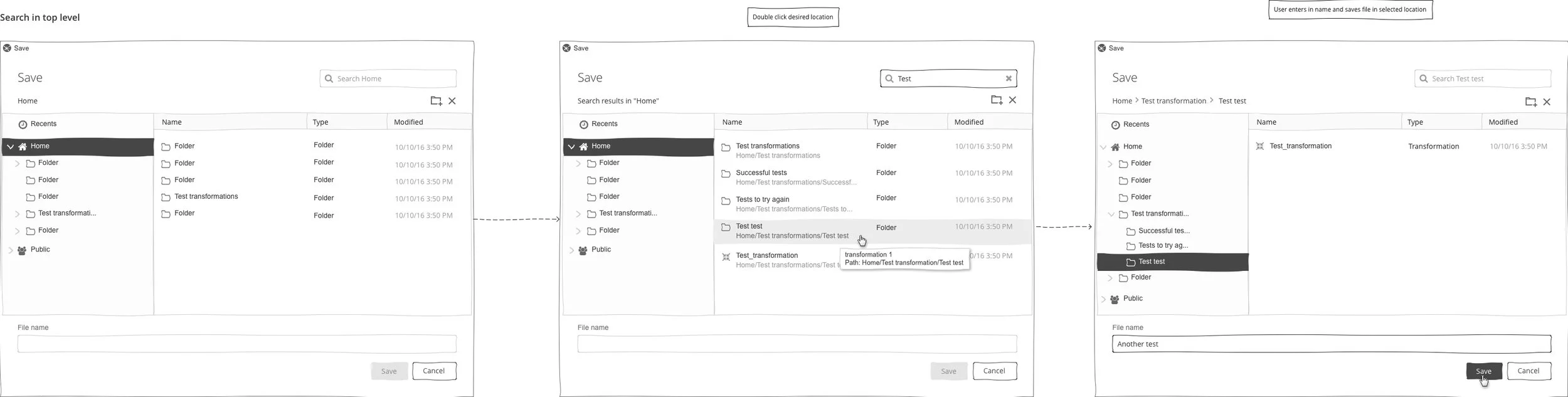This screenshot has width=1568, height=397.
Task: Click folder icon of Tests to try ag... tree item
Action: [x=1131, y=246]
